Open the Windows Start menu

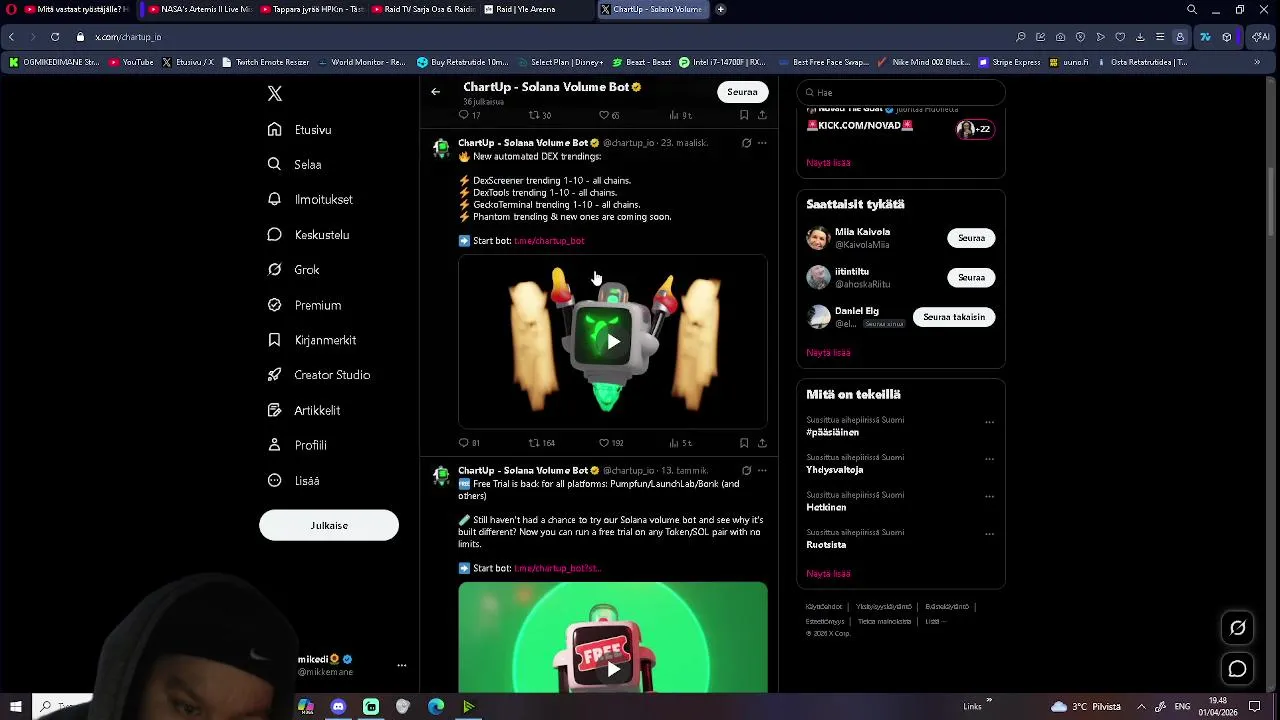[x=15, y=707]
